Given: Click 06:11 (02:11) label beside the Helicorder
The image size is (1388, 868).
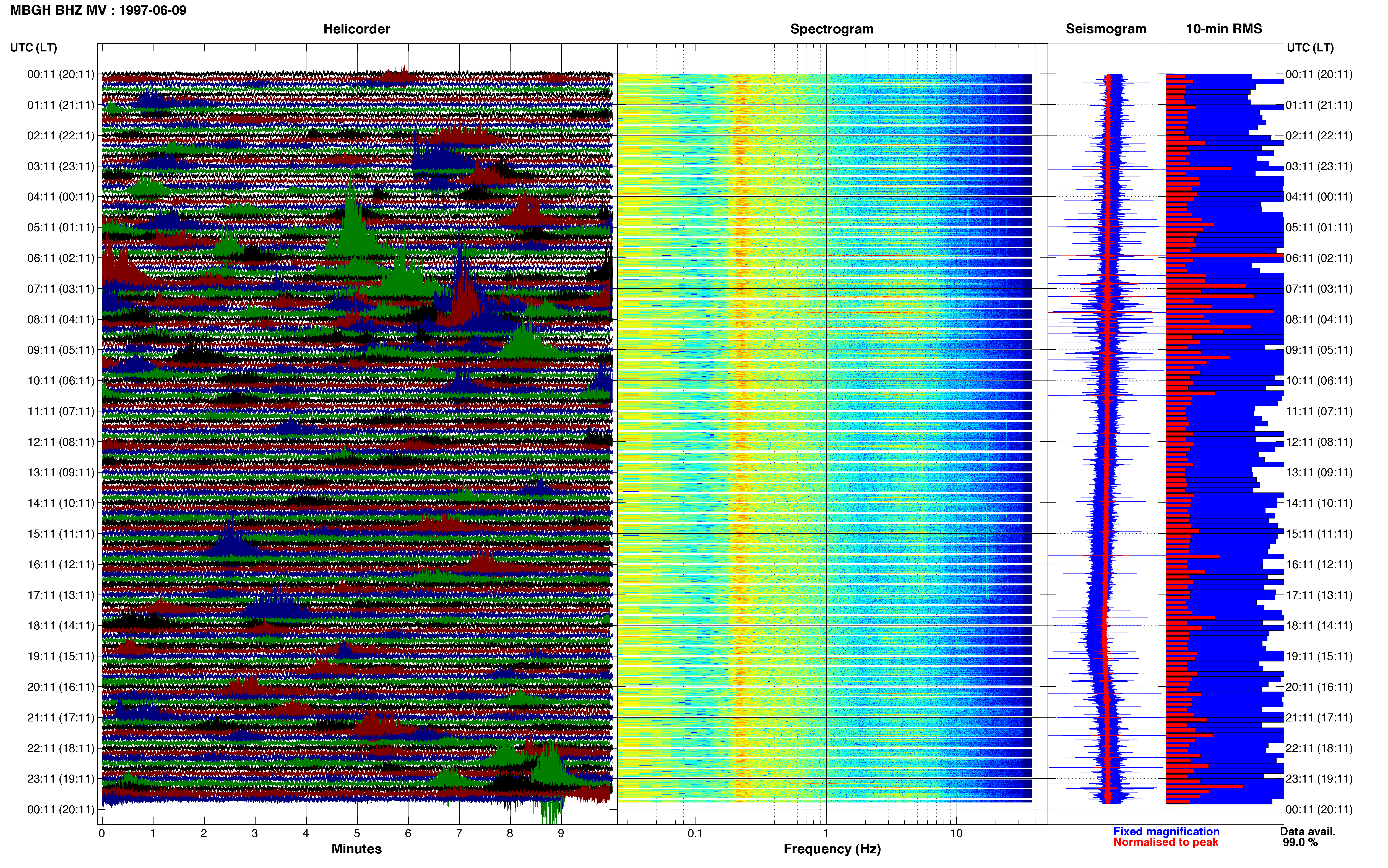Looking at the screenshot, I should pyautogui.click(x=61, y=258).
